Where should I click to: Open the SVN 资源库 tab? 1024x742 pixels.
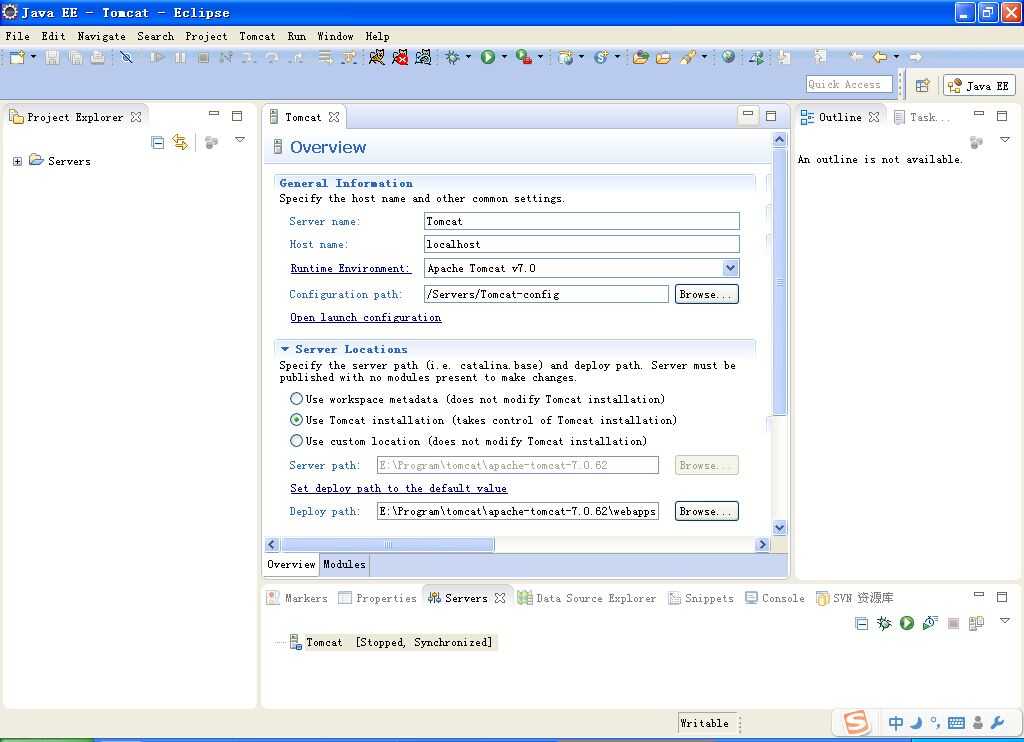tap(855, 598)
